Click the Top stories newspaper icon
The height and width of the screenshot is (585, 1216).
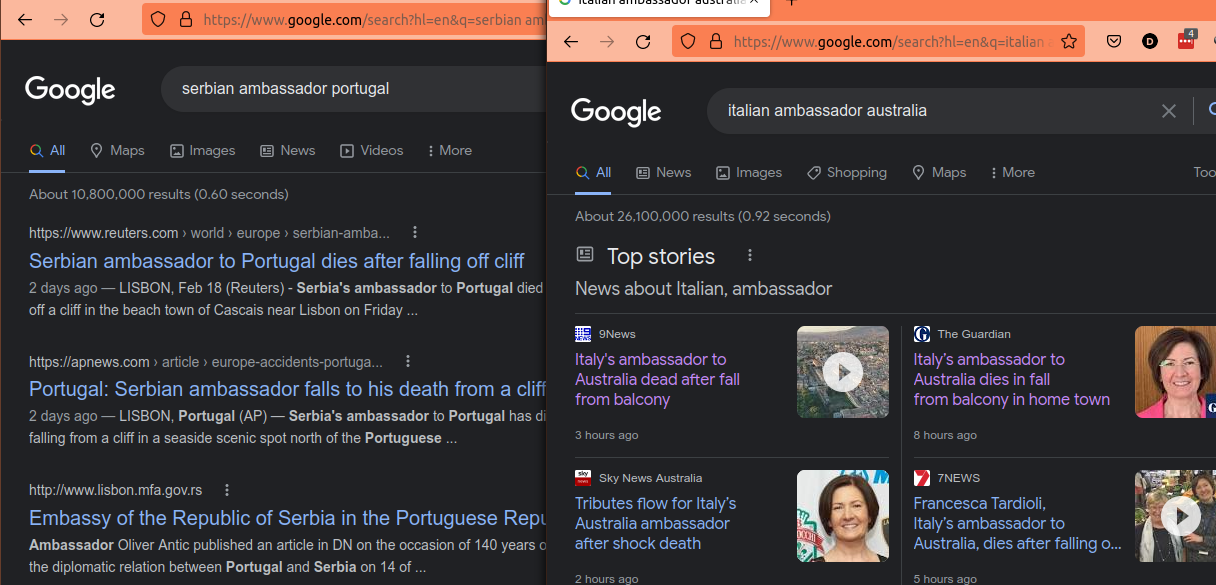click(585, 255)
